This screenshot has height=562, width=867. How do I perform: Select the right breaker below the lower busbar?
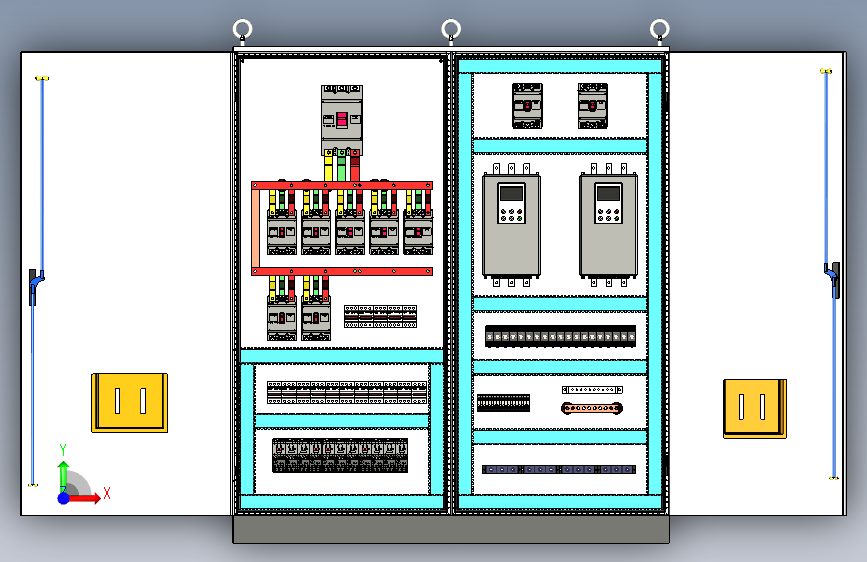(x=316, y=318)
